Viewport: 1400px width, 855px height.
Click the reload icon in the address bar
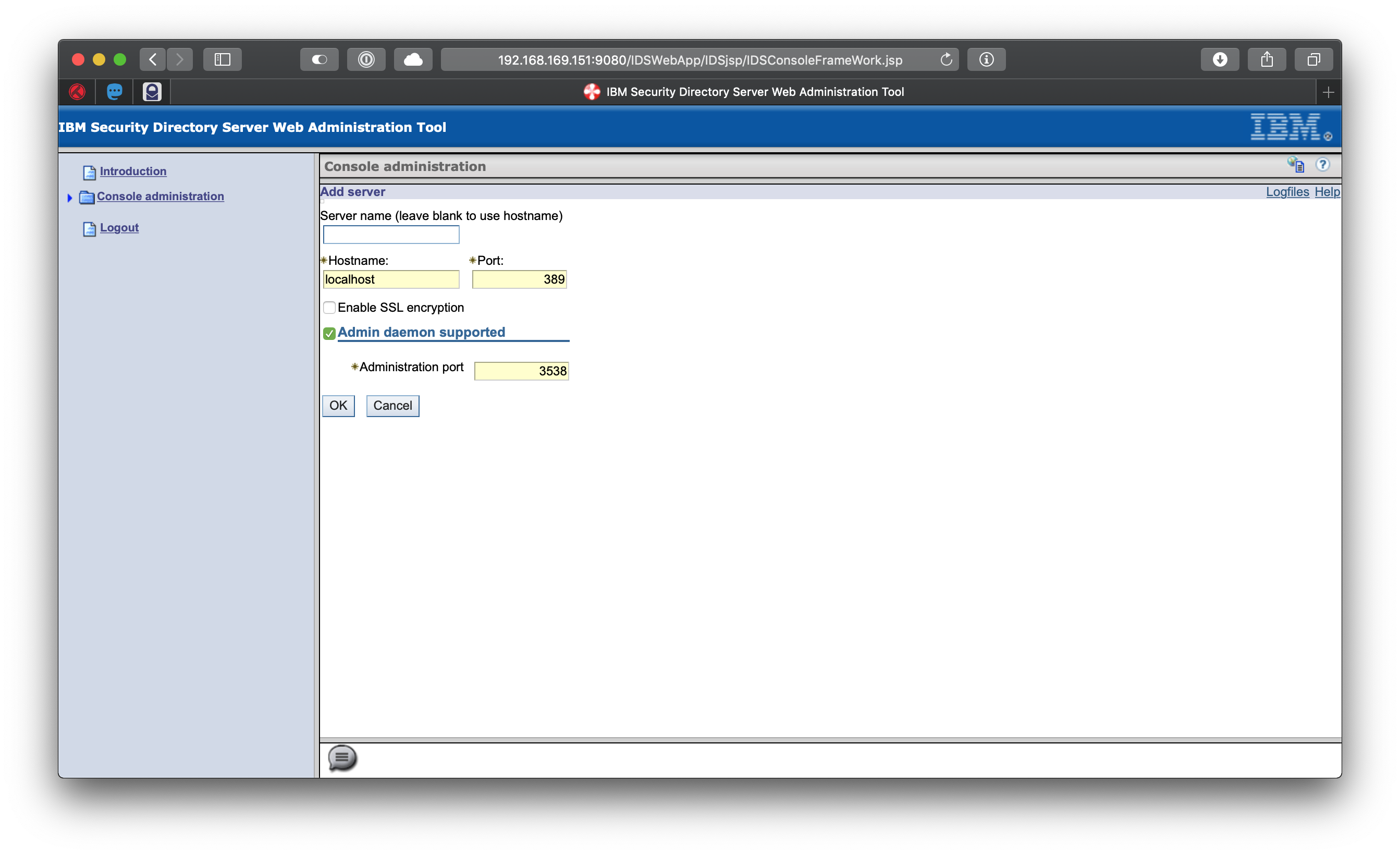pyautogui.click(x=945, y=59)
